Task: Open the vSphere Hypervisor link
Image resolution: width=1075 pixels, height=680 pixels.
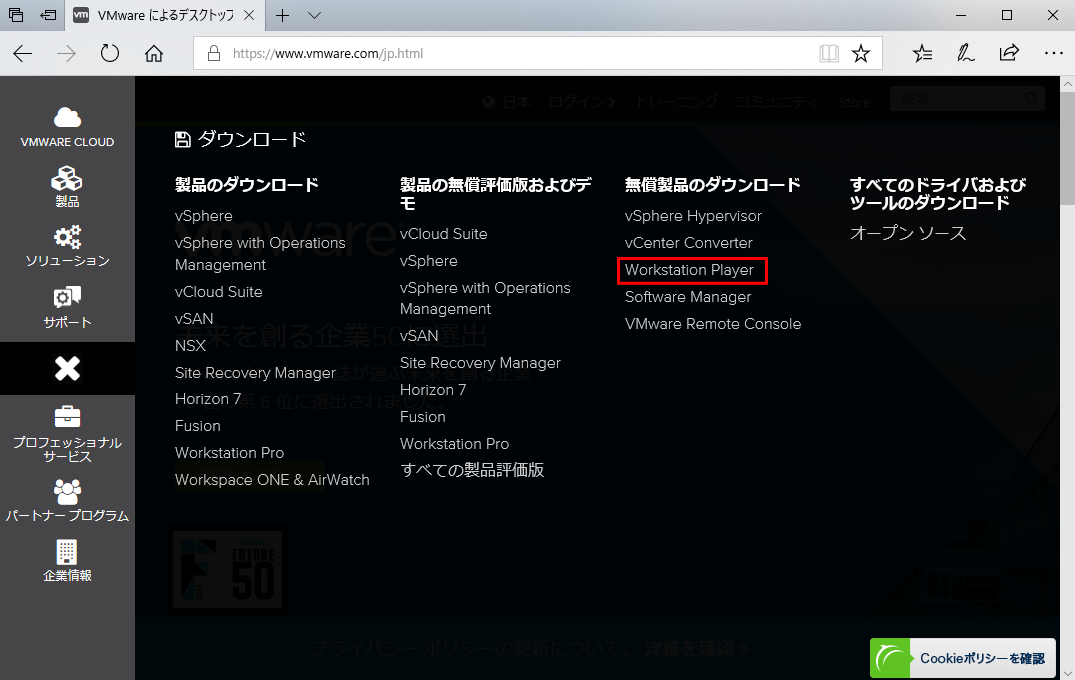Action: pyautogui.click(x=693, y=216)
